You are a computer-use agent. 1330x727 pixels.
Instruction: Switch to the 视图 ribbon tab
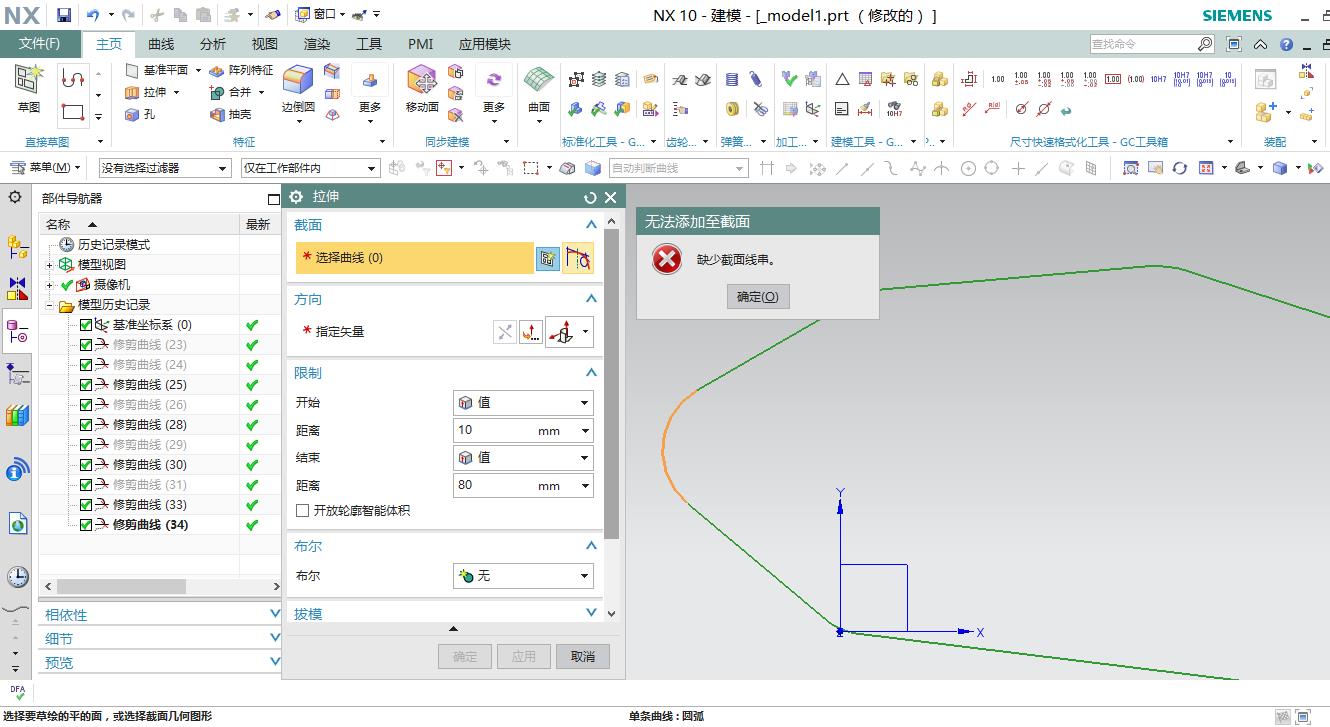point(265,44)
